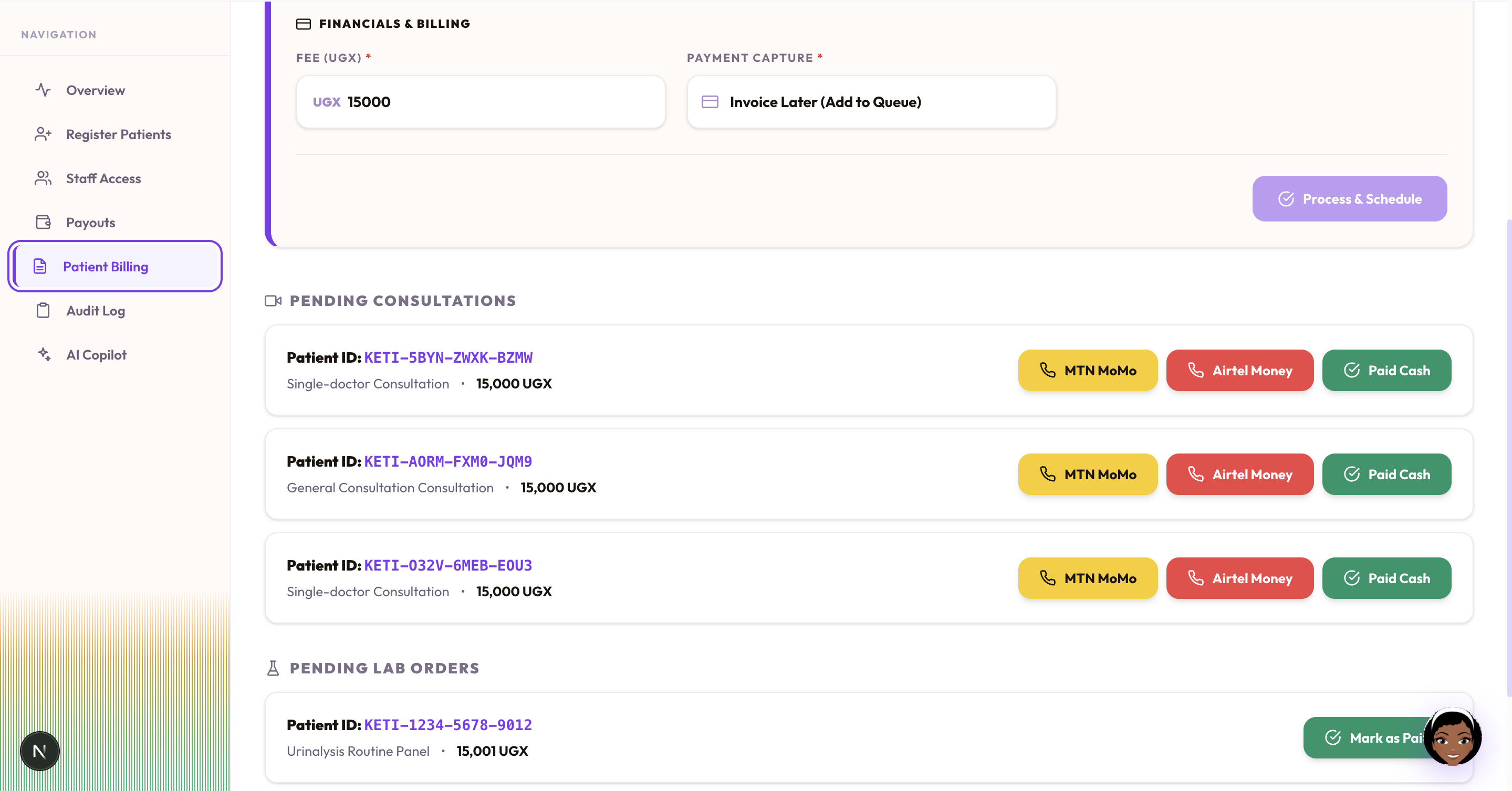Click the Audit Log clipboard icon
The image size is (1512, 791).
(43, 310)
